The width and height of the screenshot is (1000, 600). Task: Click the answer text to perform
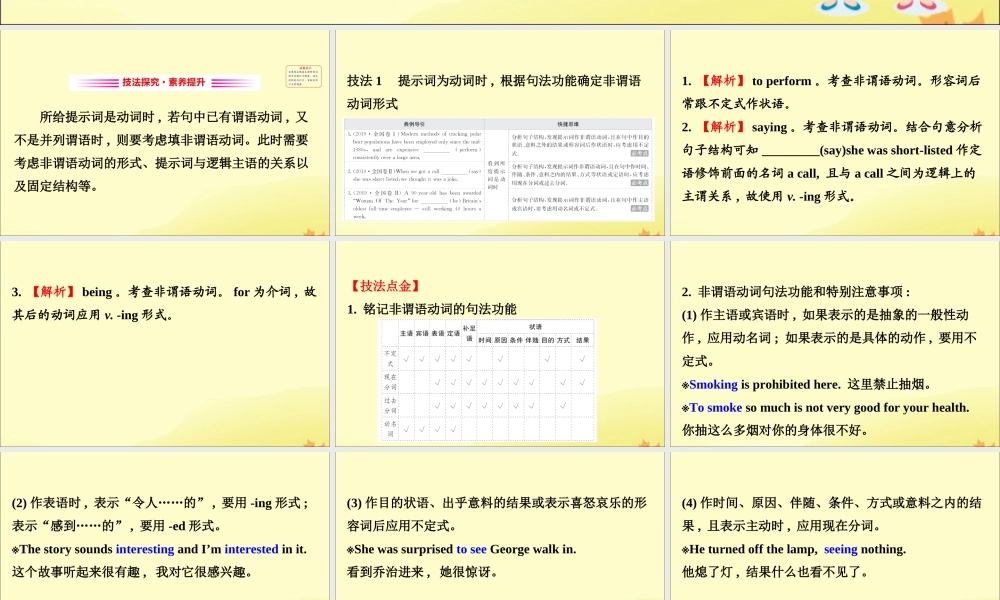pos(781,81)
